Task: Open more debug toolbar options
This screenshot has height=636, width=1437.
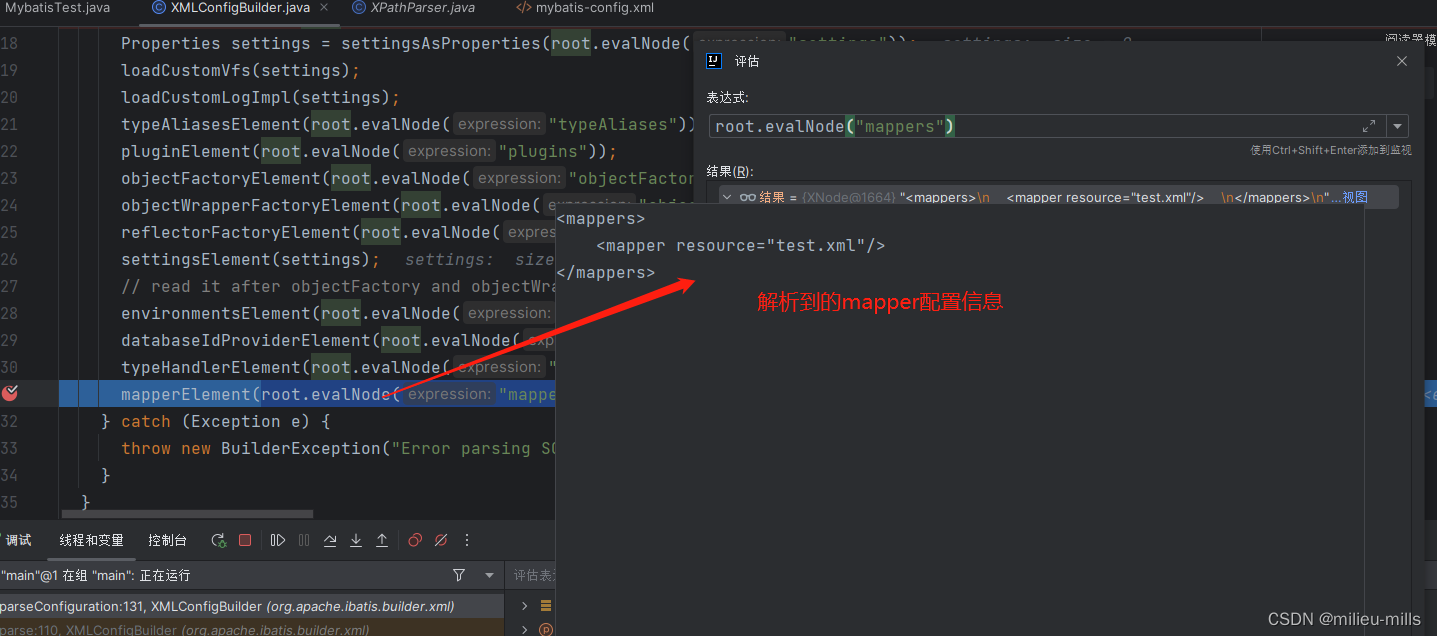Action: click(466, 540)
